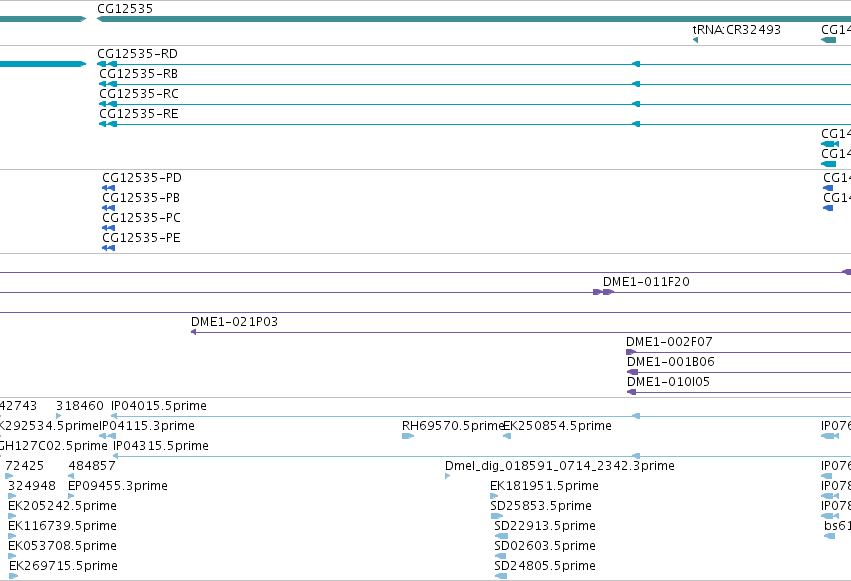Click the DME1-010I05 arrow glyph
Image resolution: width=851 pixels, height=581 pixels.
point(631,393)
